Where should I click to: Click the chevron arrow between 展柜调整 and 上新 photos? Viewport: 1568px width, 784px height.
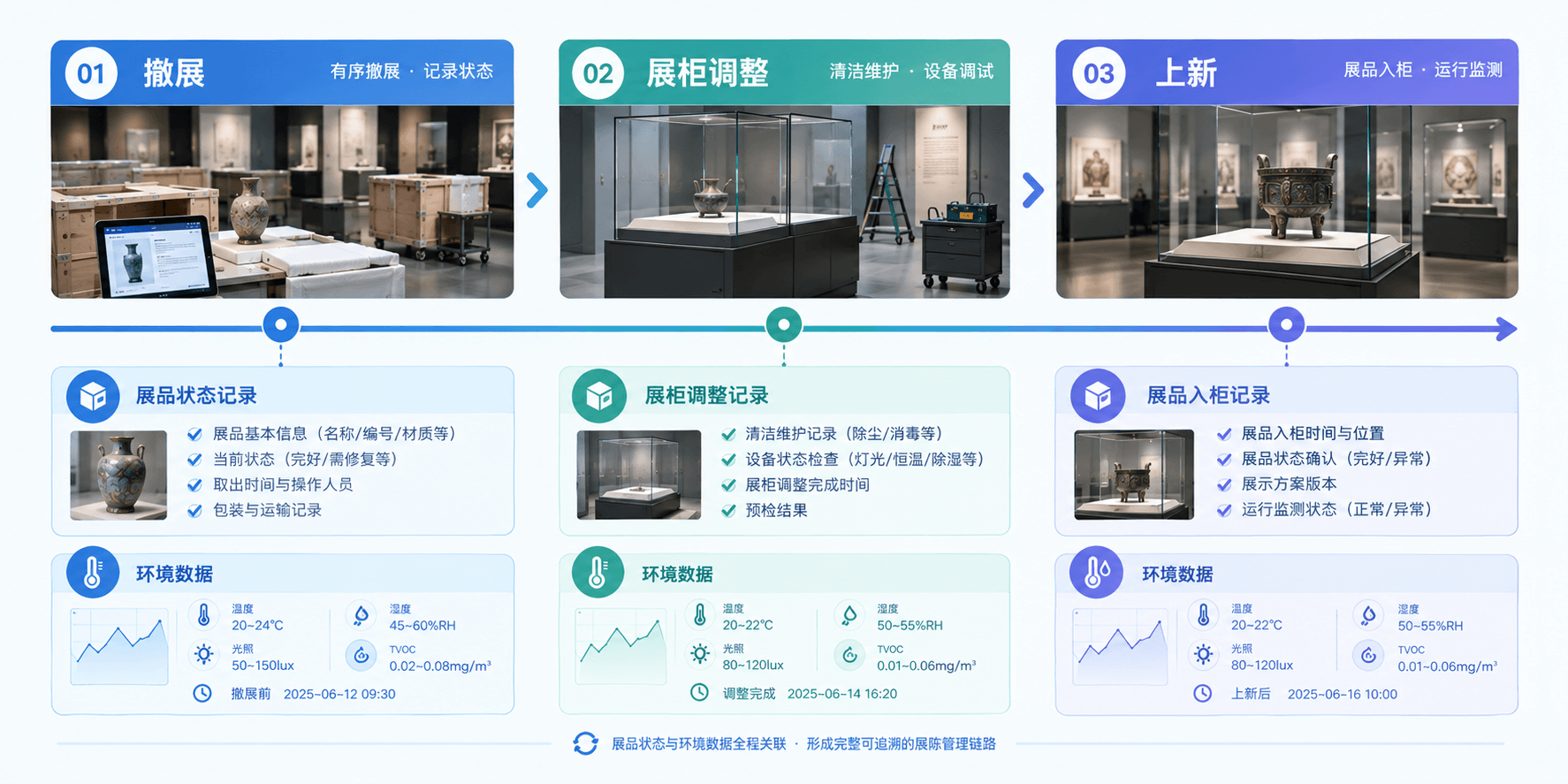pyautogui.click(x=1032, y=190)
